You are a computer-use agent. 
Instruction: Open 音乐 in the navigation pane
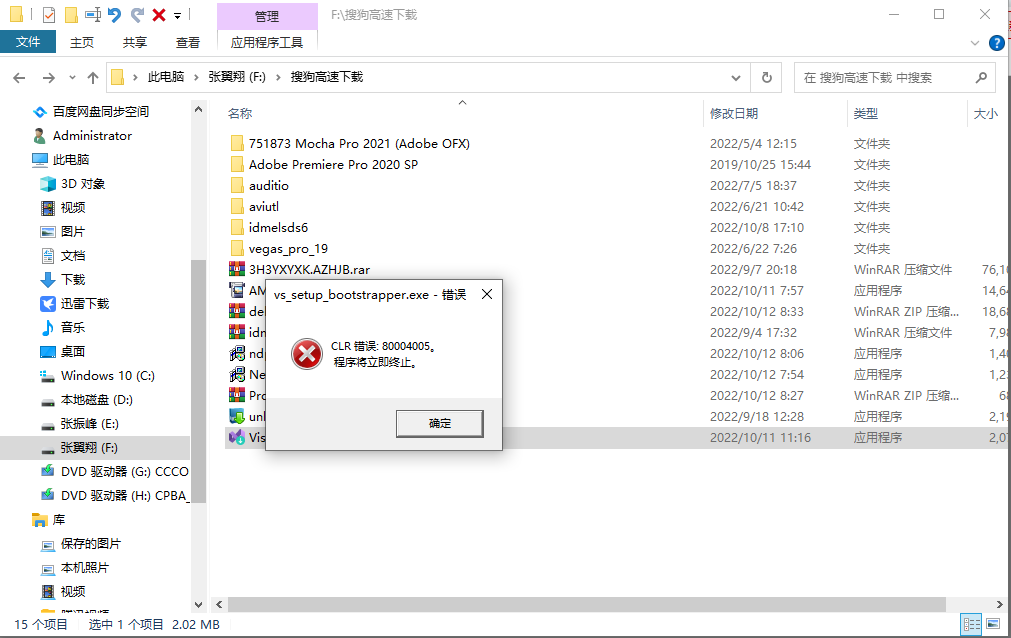point(73,327)
